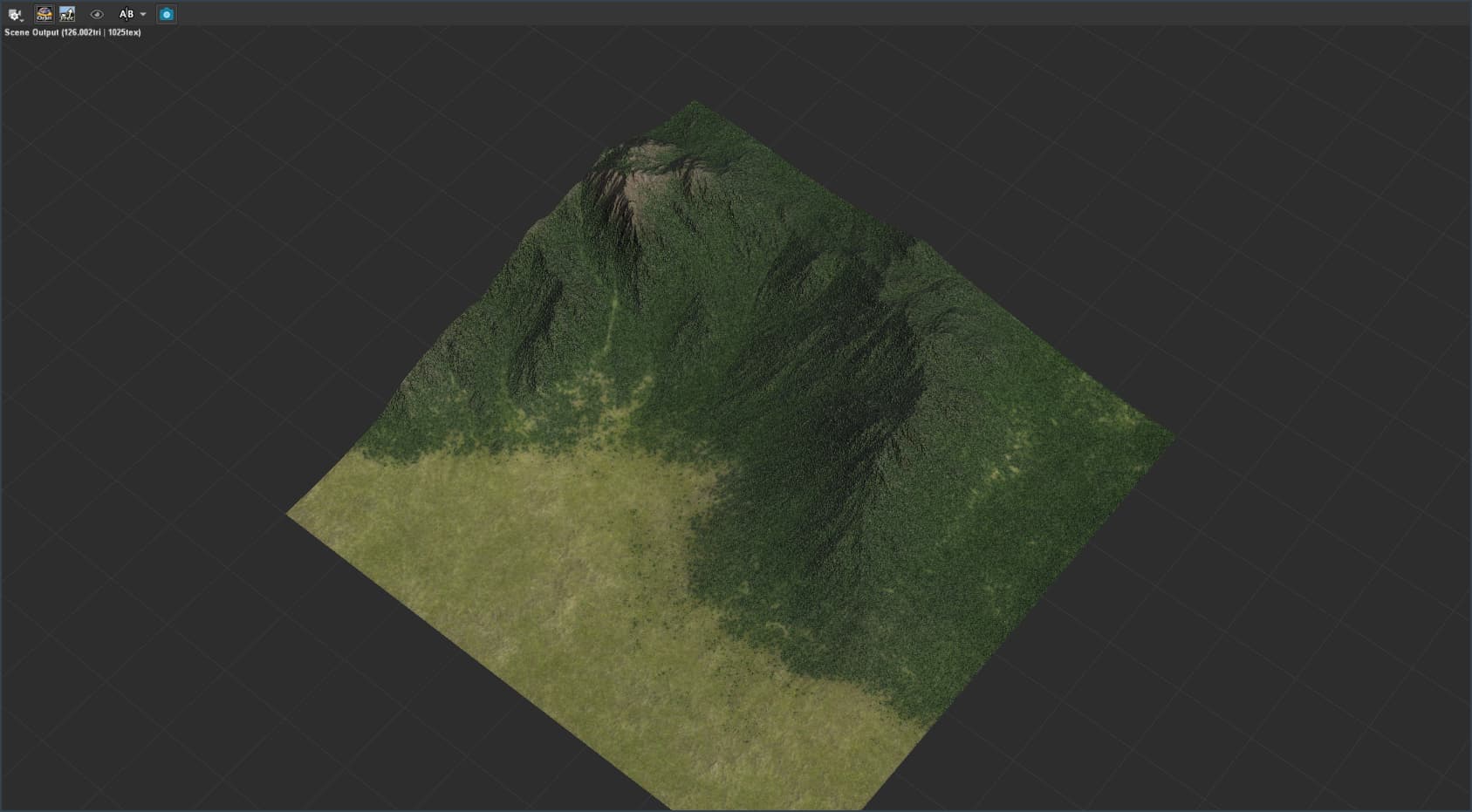Toggle the eye visibility icon
Screen dimensions: 1472x812
pos(97,14)
